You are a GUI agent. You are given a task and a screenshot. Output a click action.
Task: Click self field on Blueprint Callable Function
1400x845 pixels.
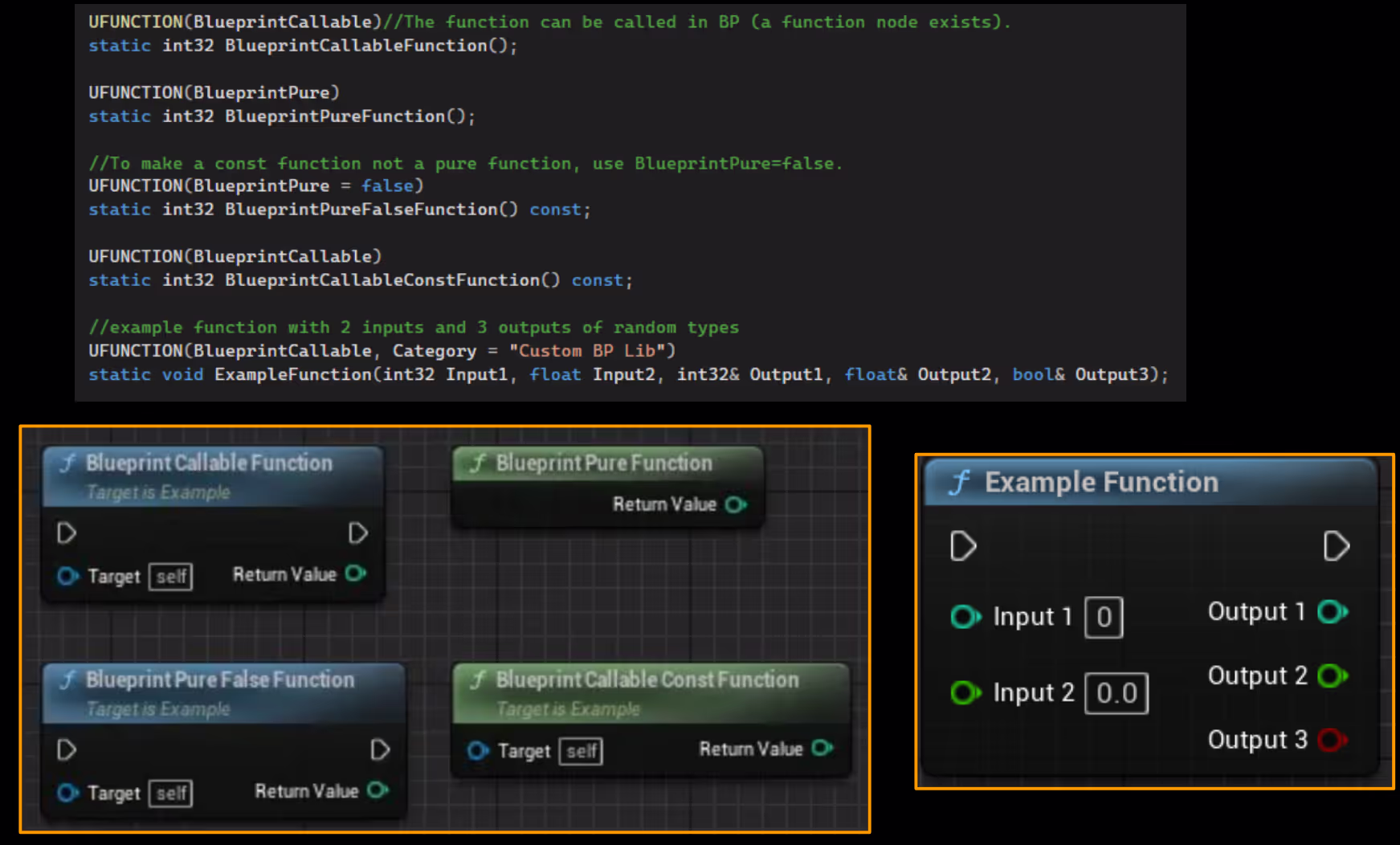171,577
